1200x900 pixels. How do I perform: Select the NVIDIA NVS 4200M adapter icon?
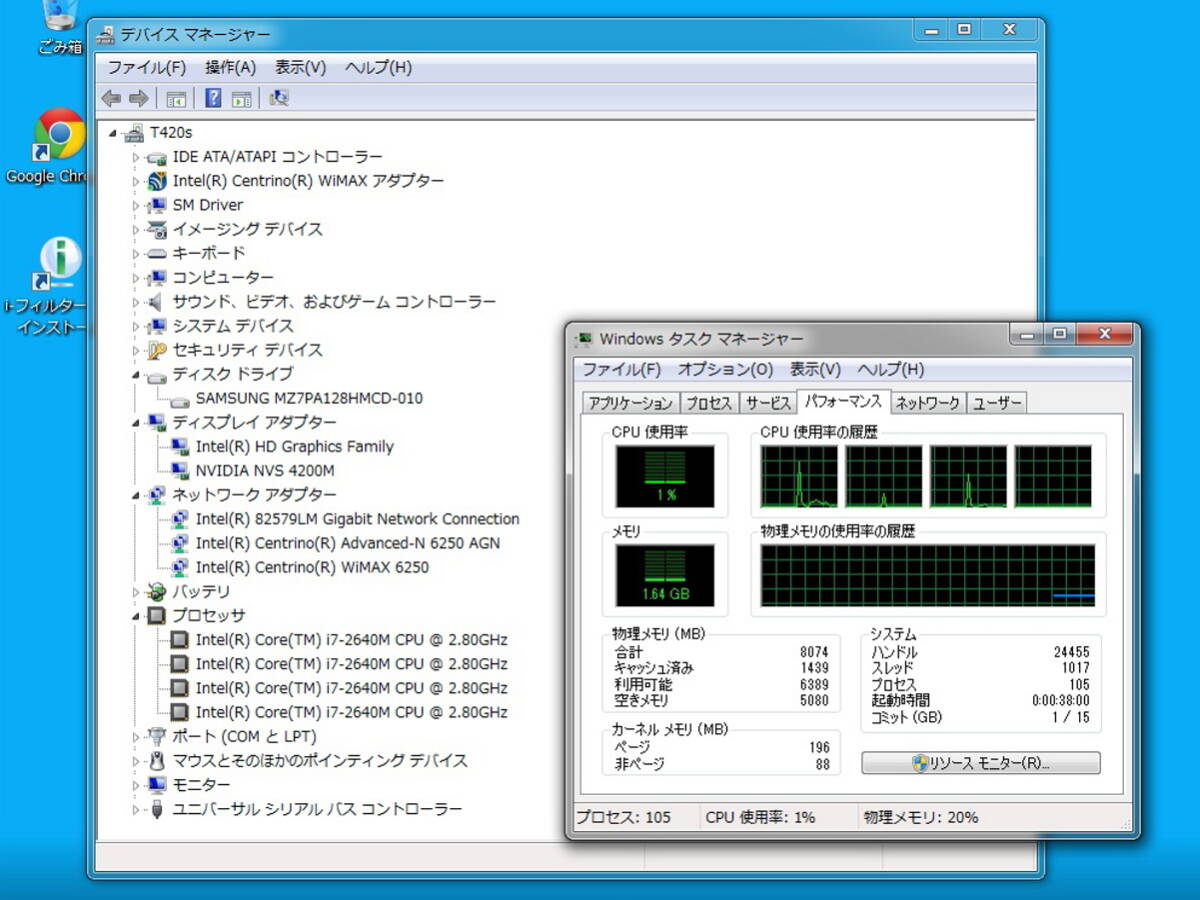(x=180, y=471)
